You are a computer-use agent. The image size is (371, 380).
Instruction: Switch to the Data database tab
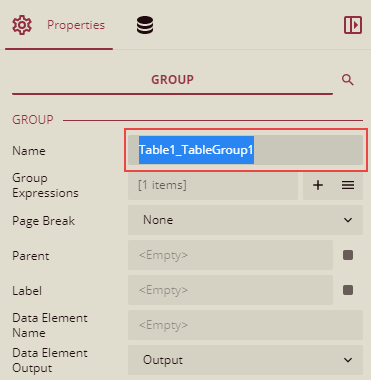(145, 25)
